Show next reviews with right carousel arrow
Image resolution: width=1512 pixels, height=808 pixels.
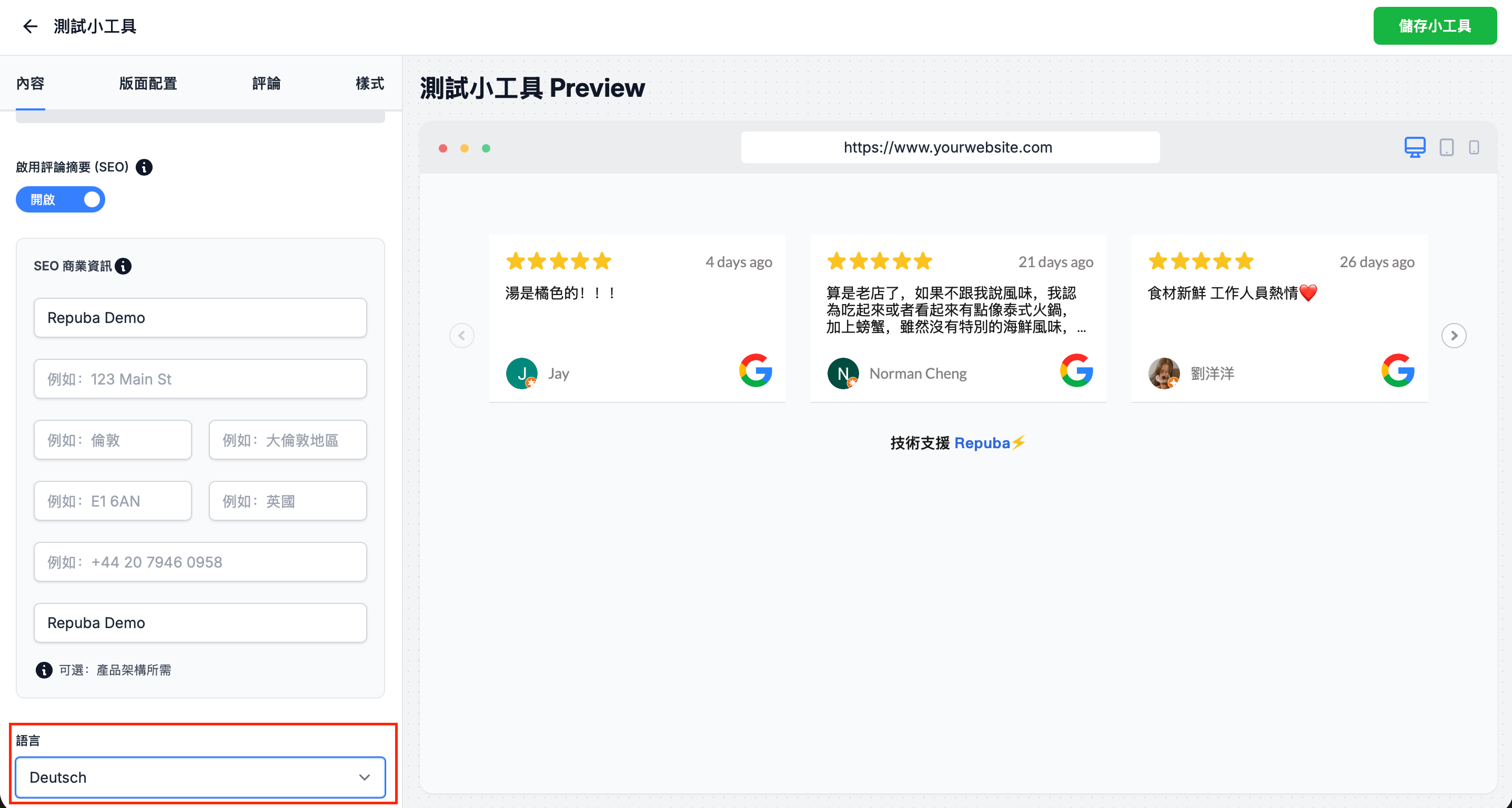(1454, 336)
